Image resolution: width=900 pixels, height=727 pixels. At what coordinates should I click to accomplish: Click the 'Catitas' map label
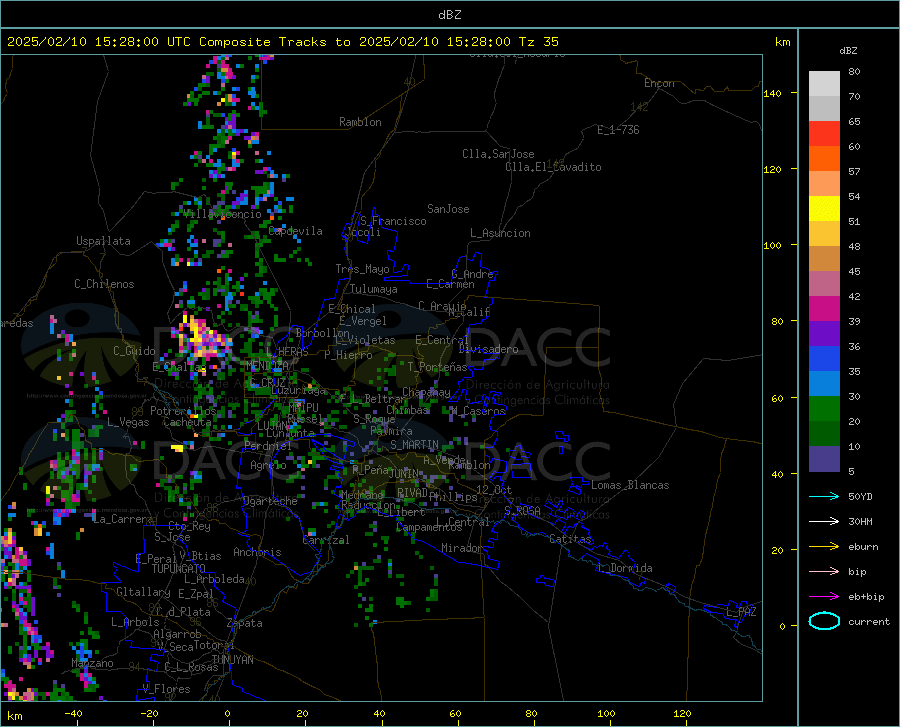coord(571,539)
